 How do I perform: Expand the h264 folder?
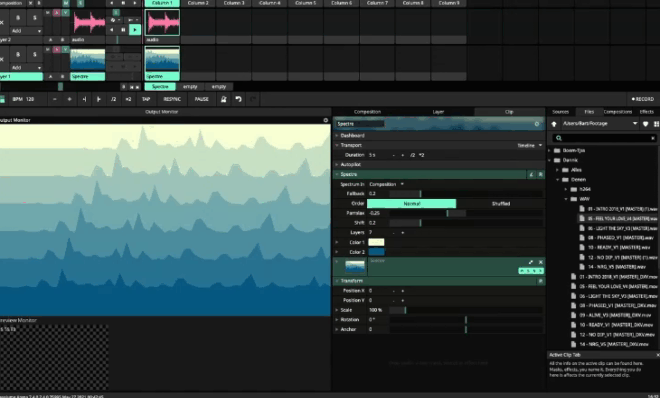pyautogui.click(x=566, y=189)
